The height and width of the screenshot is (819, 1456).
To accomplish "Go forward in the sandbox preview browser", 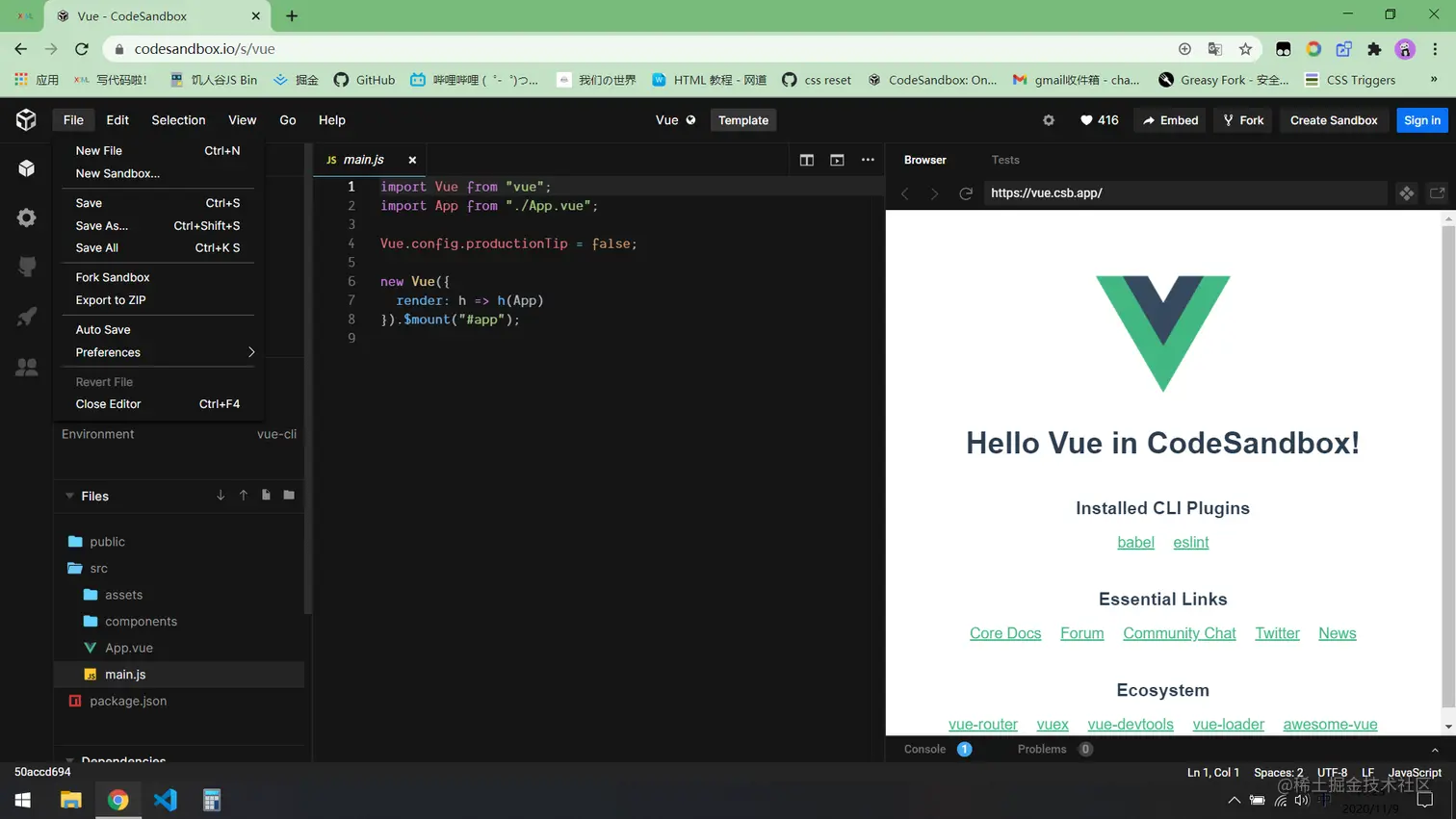I will point(934,193).
